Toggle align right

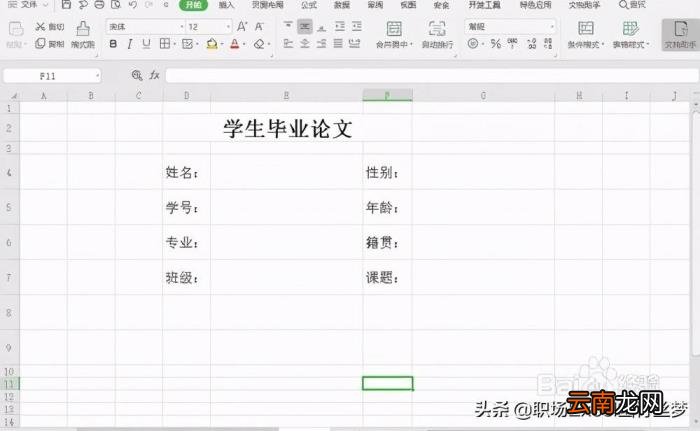click(x=321, y=43)
